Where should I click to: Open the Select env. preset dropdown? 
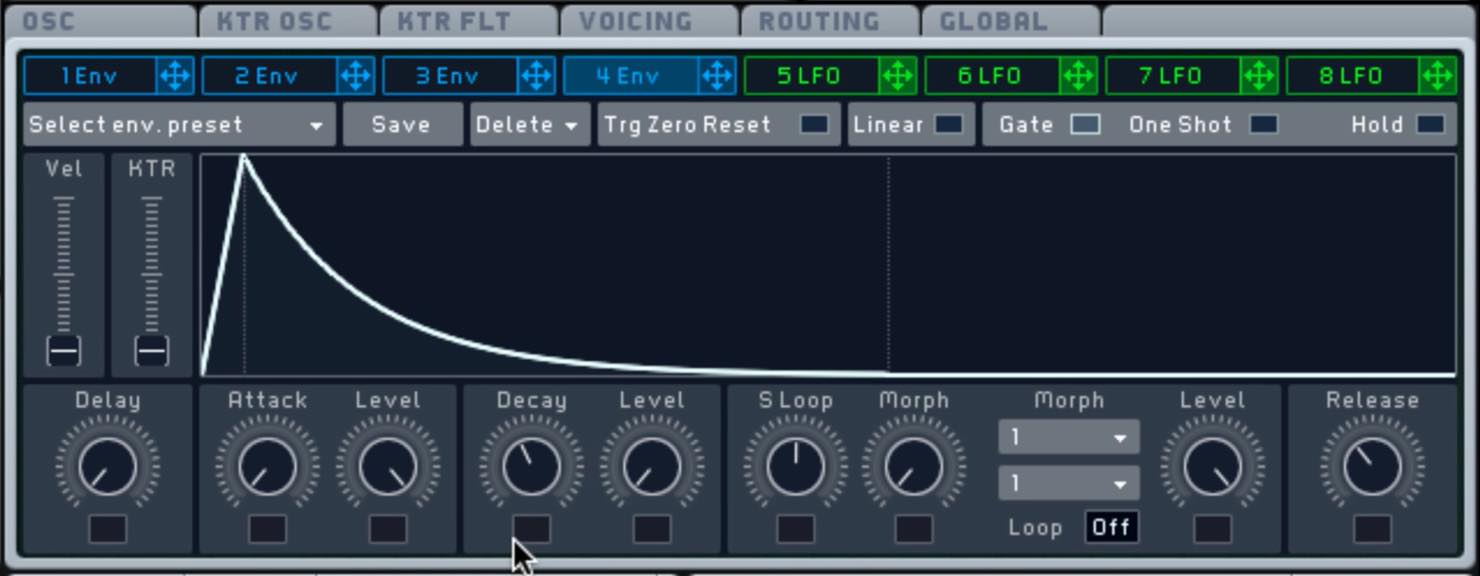179,125
